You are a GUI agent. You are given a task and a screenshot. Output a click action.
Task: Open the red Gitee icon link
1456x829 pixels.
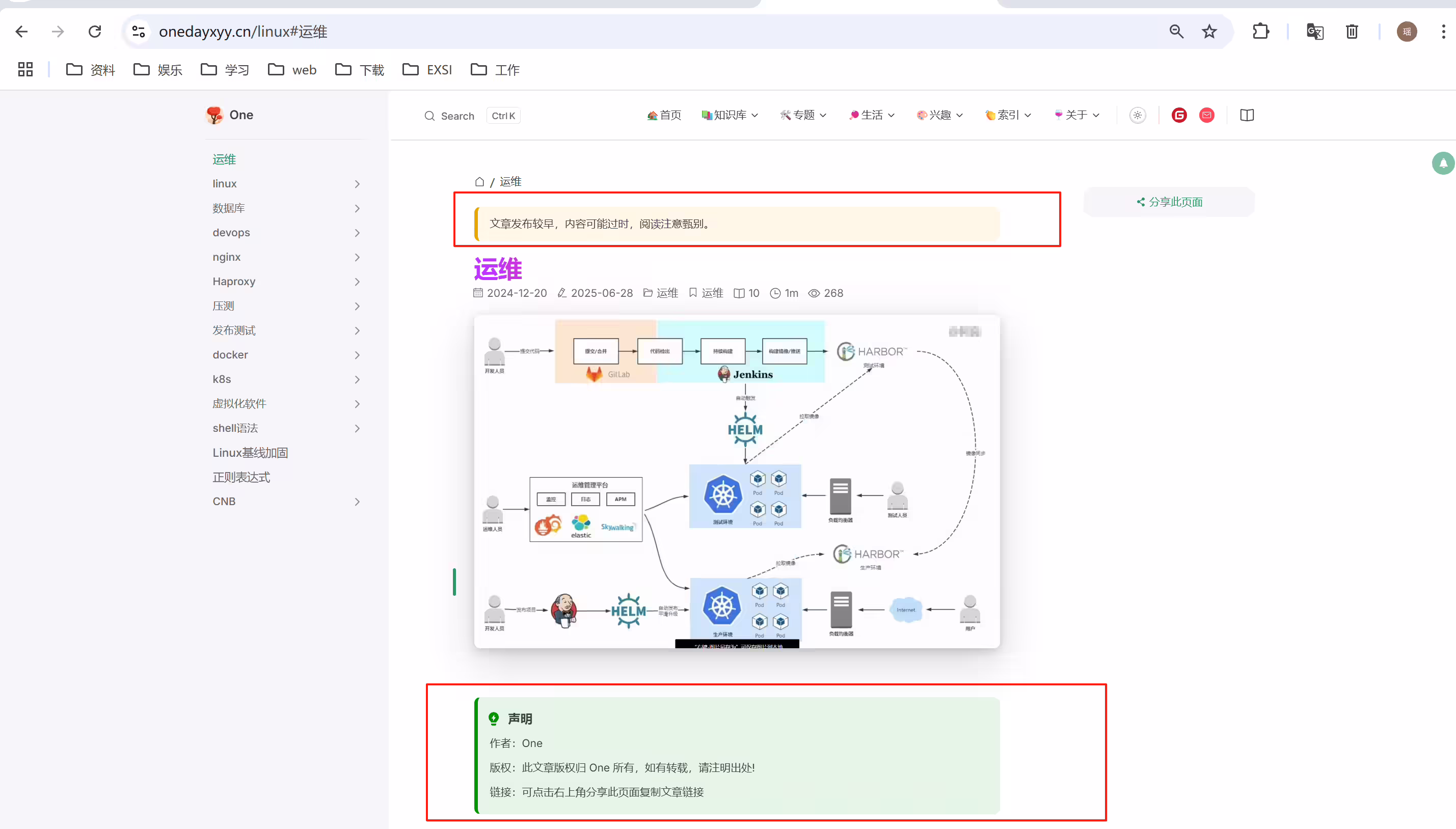[1179, 115]
